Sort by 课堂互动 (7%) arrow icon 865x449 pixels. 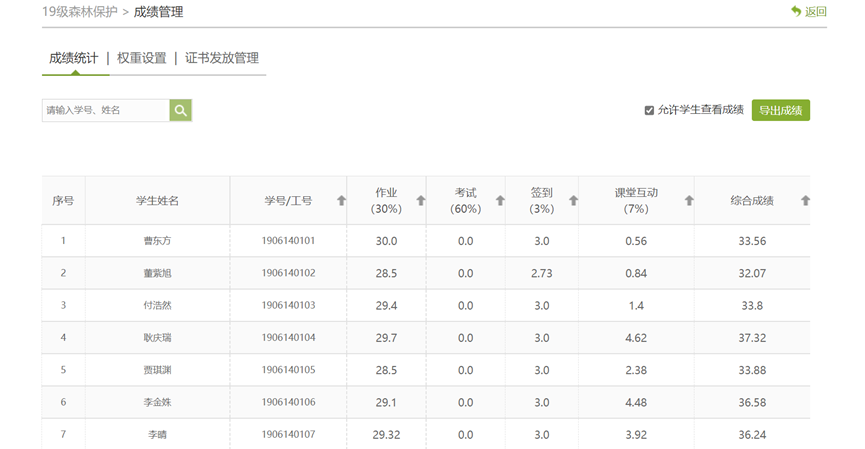[689, 201]
